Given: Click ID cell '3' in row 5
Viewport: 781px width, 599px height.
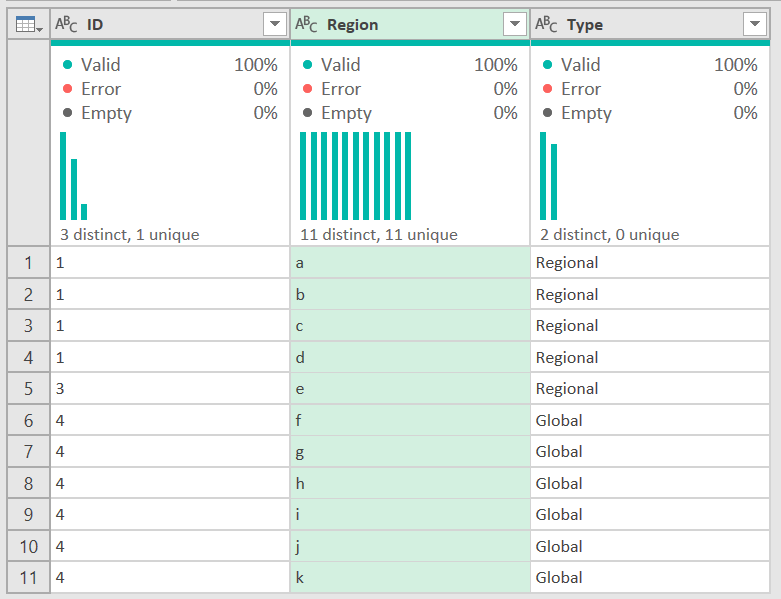Looking at the screenshot, I should coord(170,388).
